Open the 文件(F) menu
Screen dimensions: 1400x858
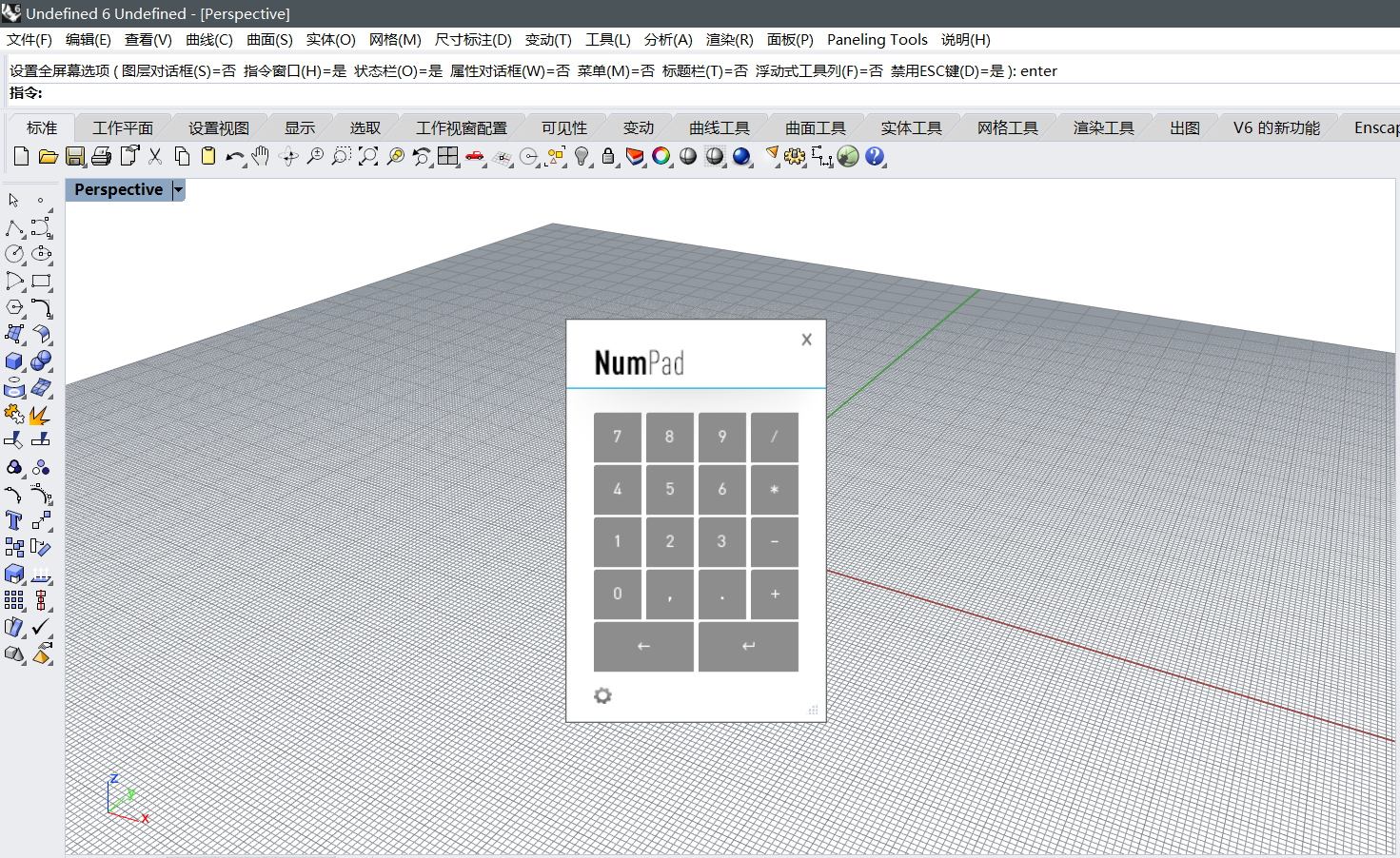(30, 40)
